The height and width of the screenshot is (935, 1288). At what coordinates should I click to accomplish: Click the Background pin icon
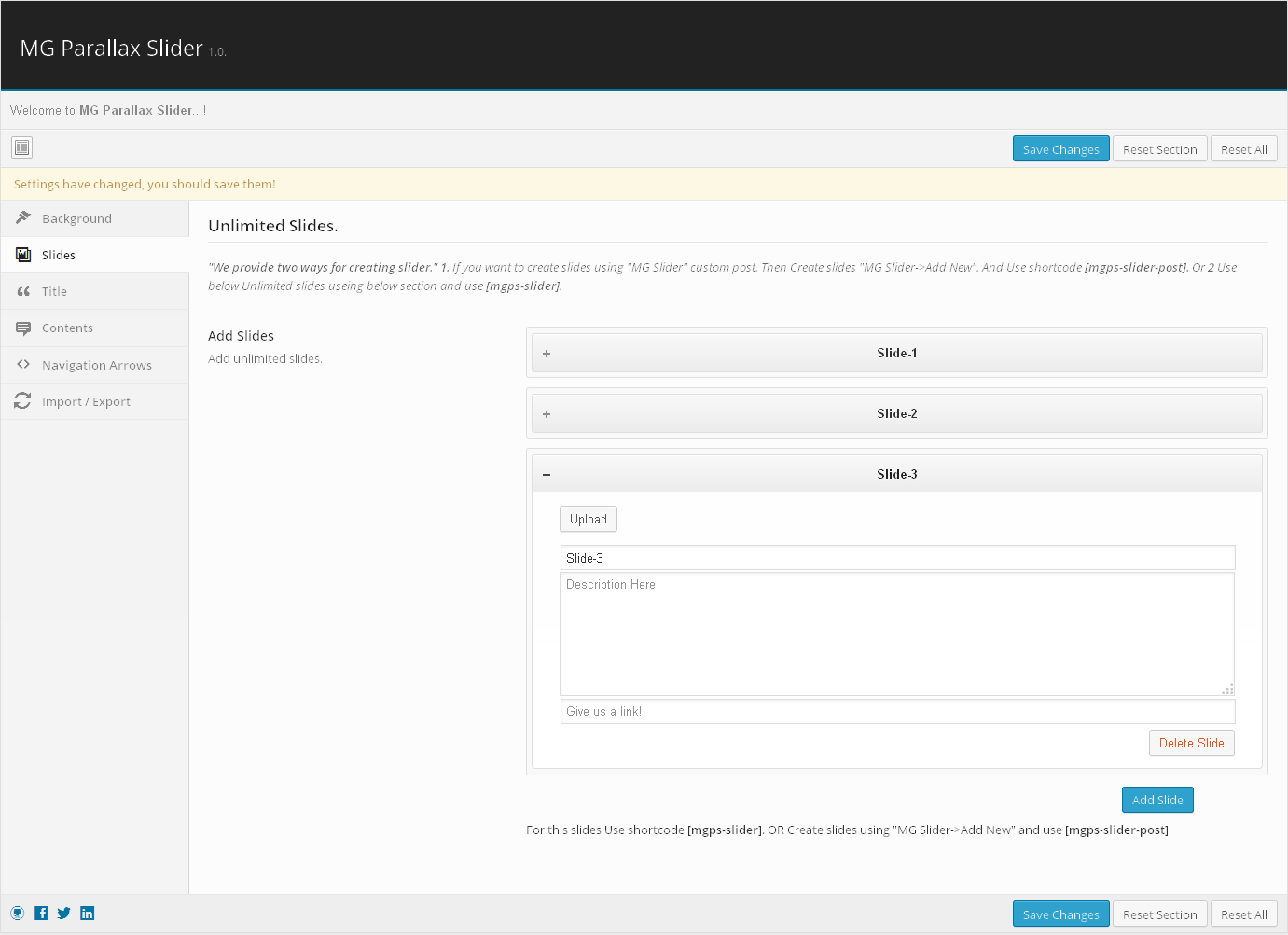(23, 217)
